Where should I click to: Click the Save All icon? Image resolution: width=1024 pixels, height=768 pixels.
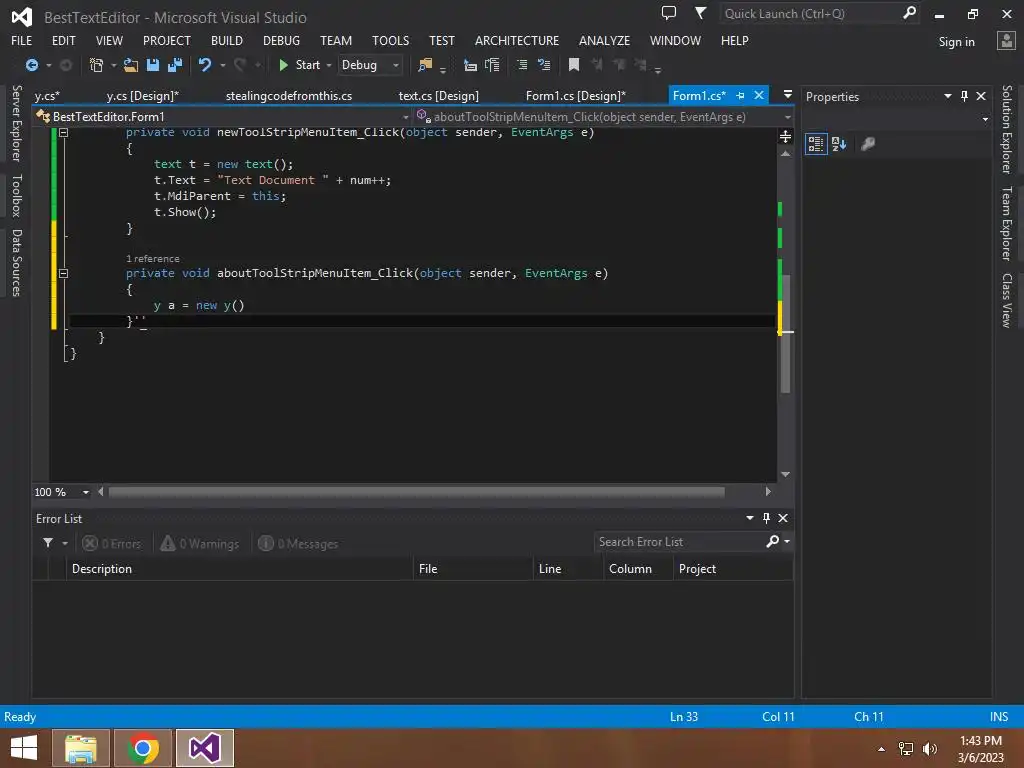pos(175,65)
